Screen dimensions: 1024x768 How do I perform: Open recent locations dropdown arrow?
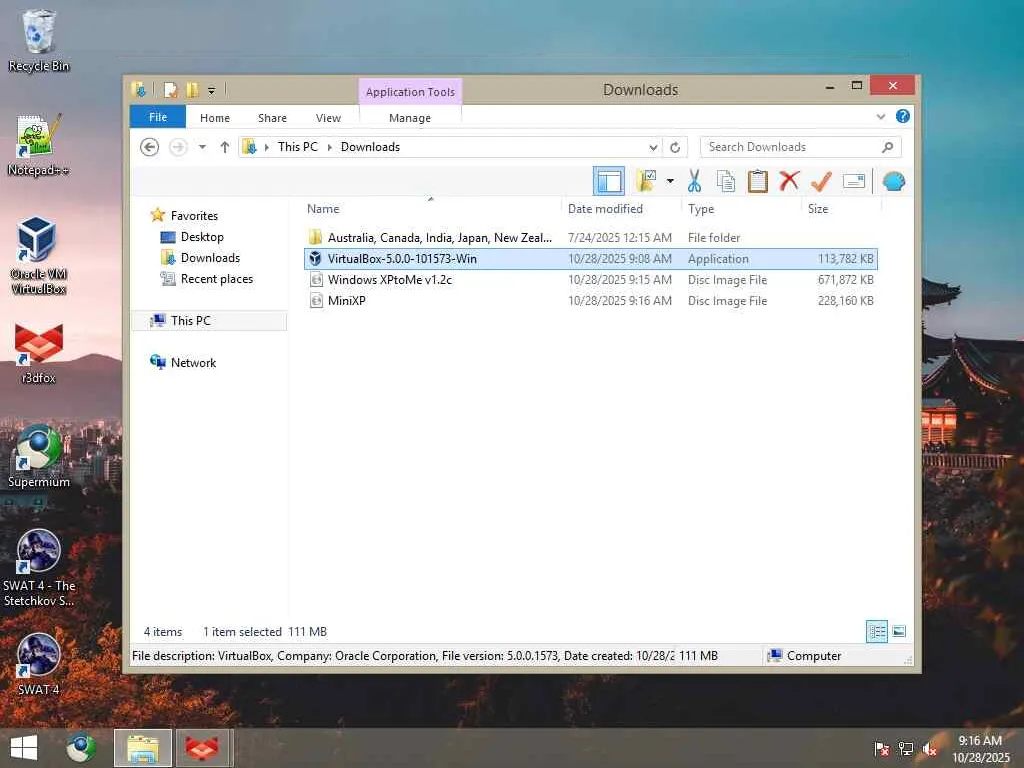(202, 147)
